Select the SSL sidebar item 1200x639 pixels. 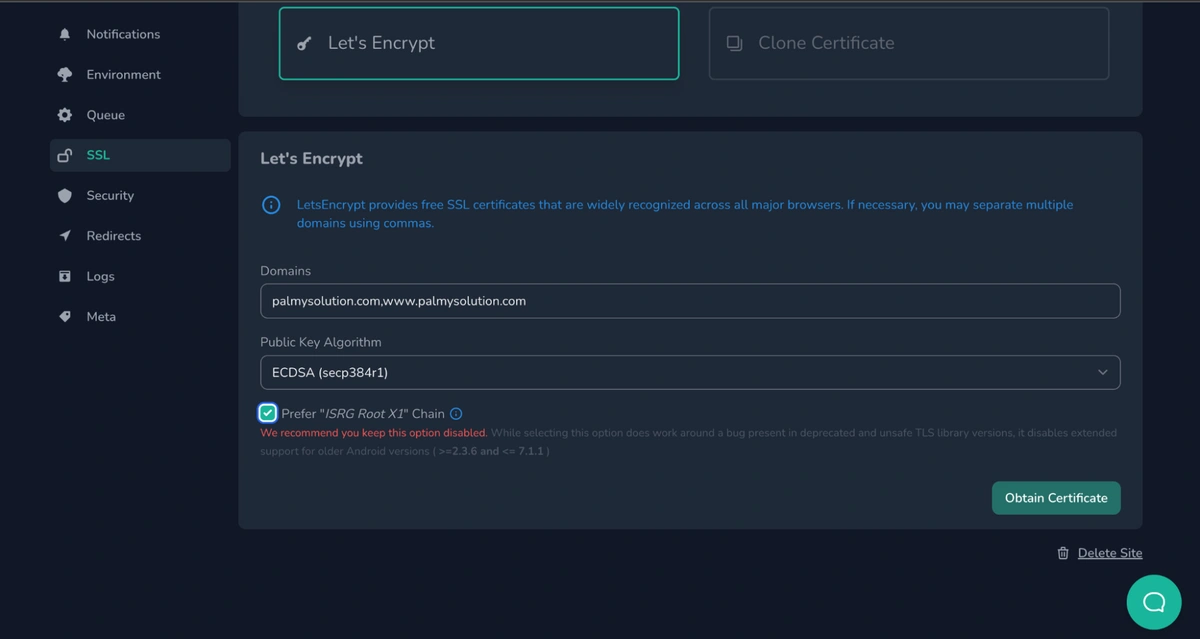point(140,155)
